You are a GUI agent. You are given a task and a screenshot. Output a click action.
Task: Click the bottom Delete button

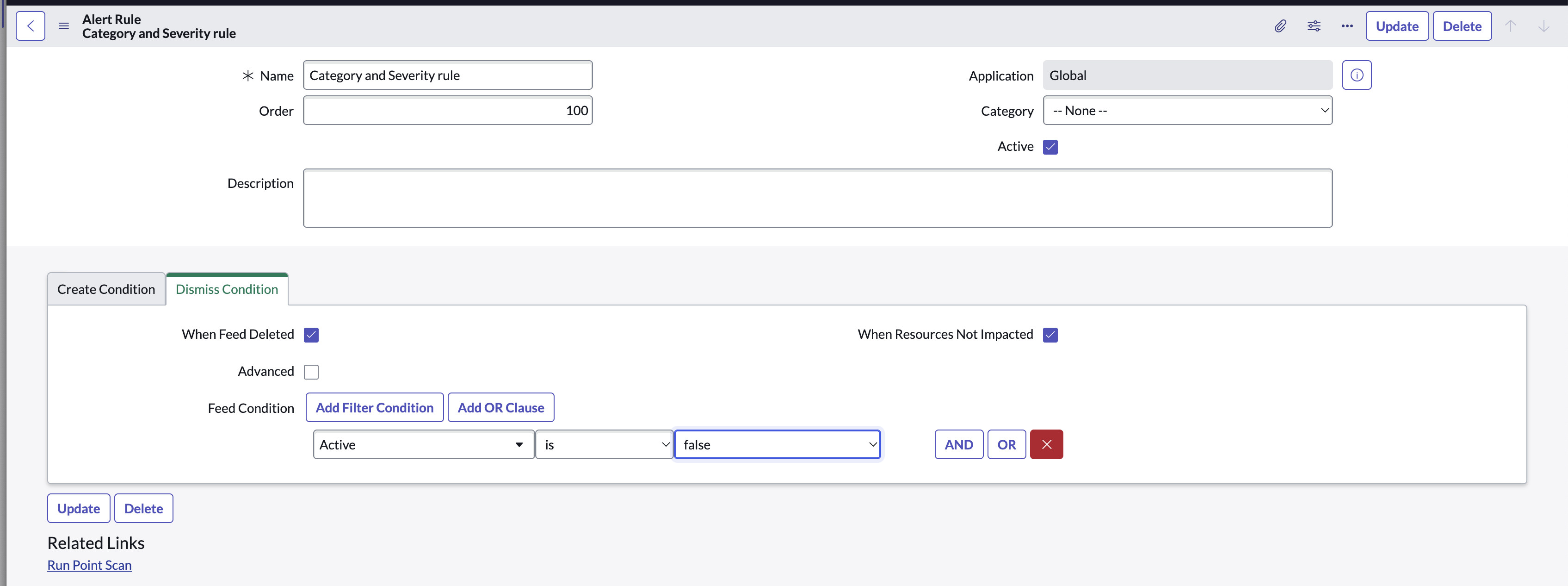tap(144, 509)
